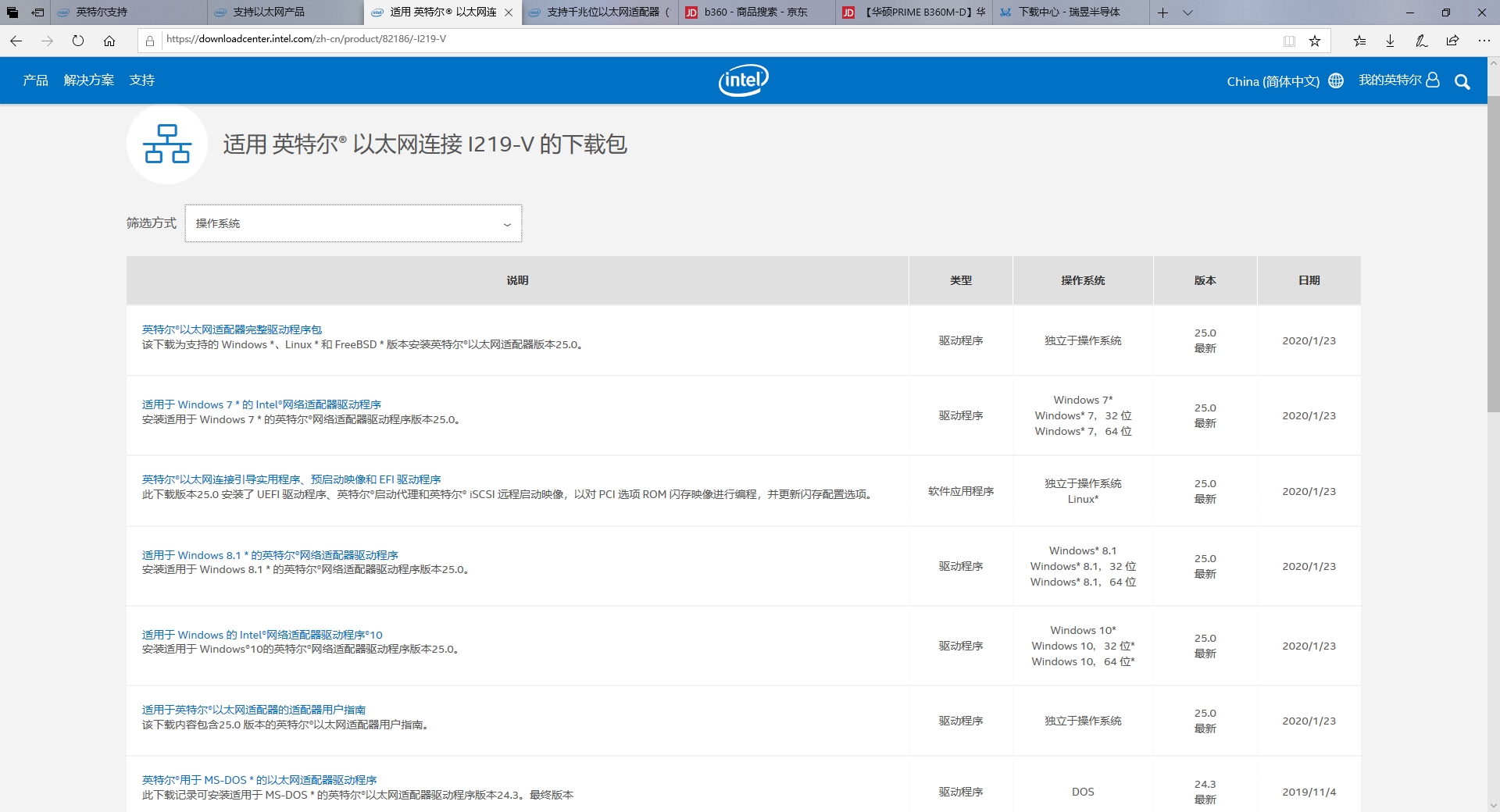This screenshot has height=812, width=1500.
Task: Open browser downloads icon
Action: coord(1390,41)
